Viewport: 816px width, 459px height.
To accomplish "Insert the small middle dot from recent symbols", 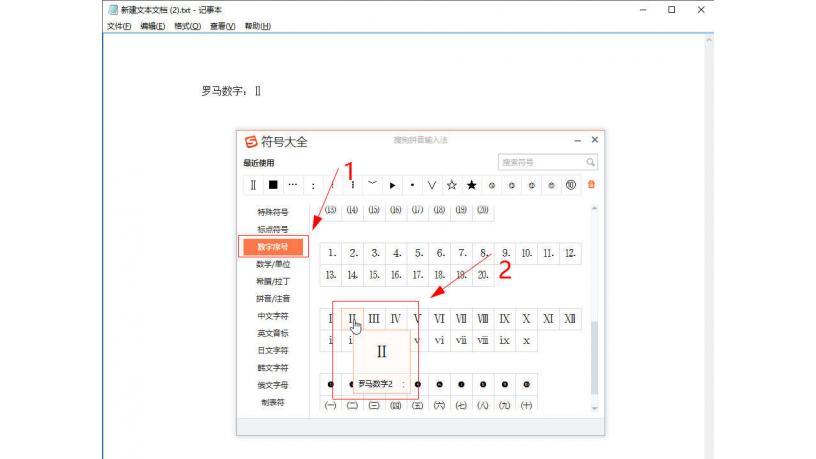I will (x=412, y=185).
